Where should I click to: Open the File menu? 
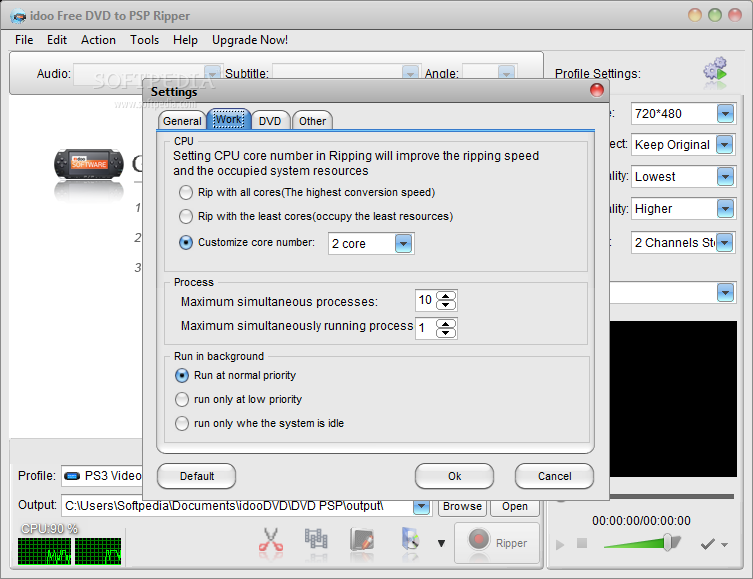click(x=24, y=40)
